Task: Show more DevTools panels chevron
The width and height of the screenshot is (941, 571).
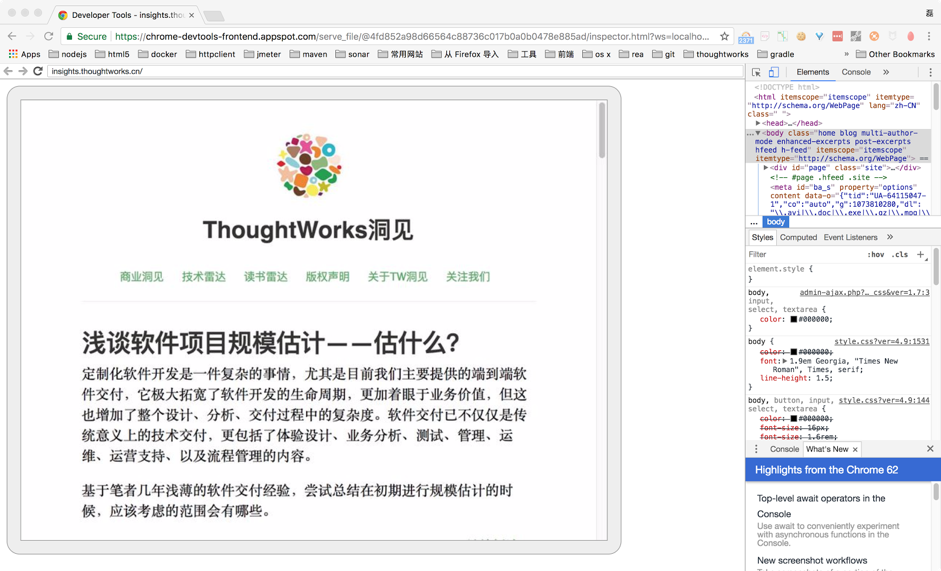Action: tap(886, 72)
